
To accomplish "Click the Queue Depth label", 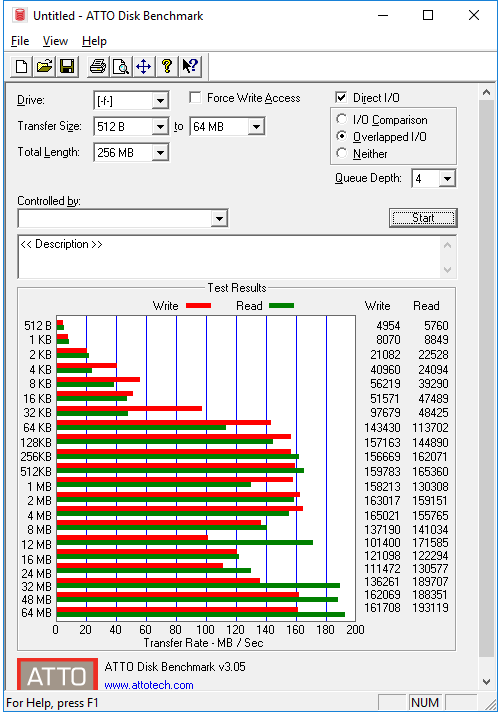I will pos(368,178).
